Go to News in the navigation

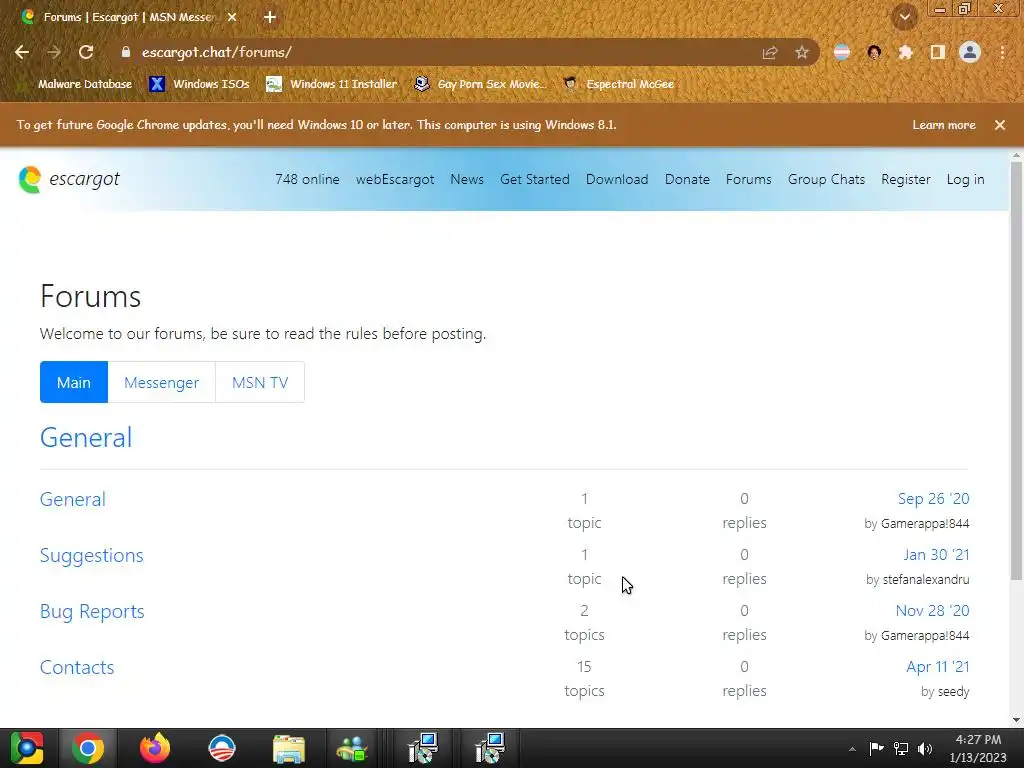tap(467, 180)
